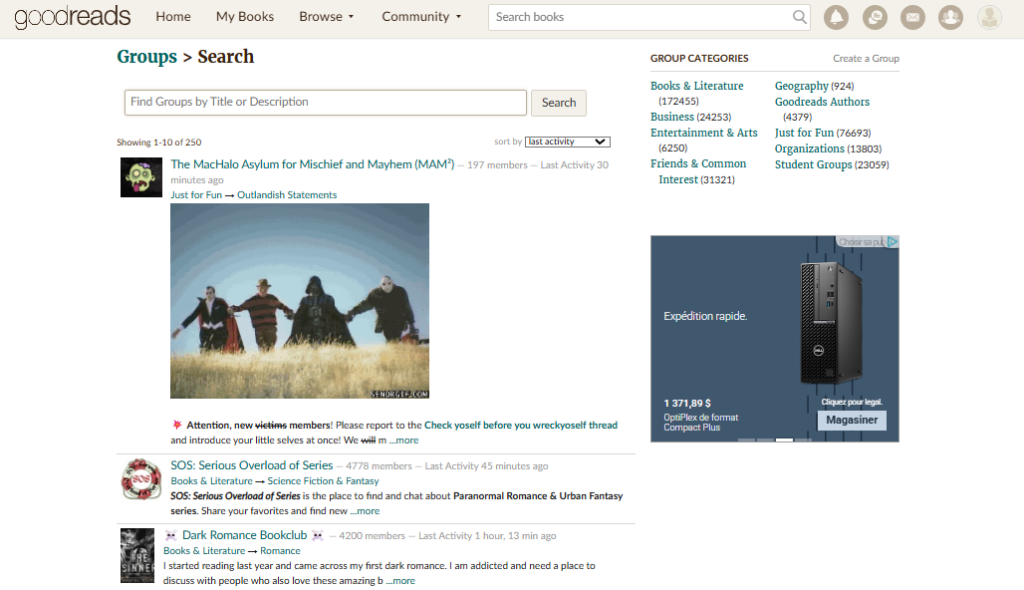Open the messages envelope icon
The height and width of the screenshot is (590, 1024).
(x=913, y=17)
